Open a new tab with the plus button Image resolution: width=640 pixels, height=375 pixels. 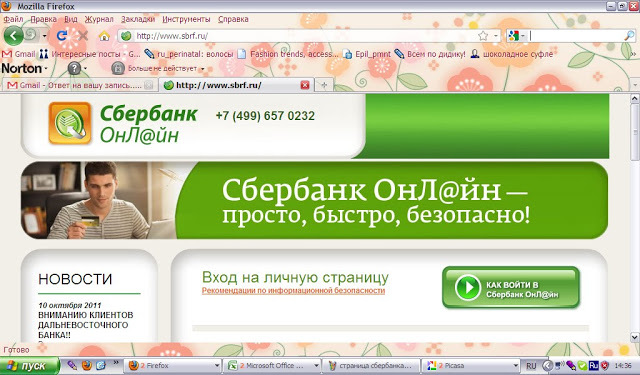[x=324, y=85]
